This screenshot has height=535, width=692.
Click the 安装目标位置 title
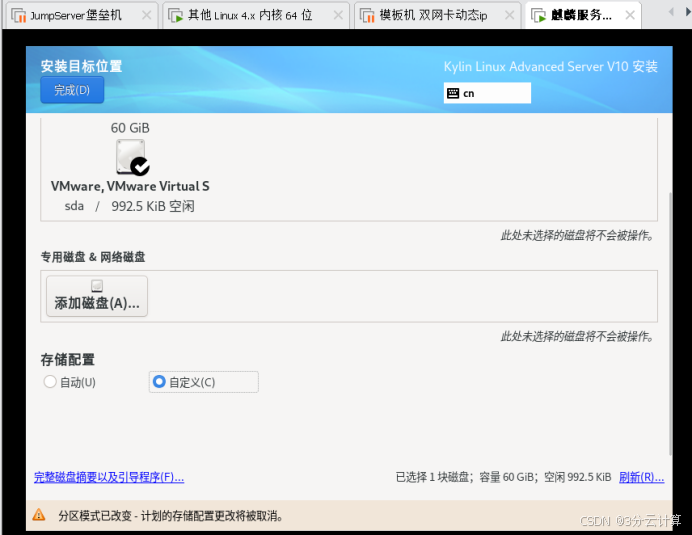(x=81, y=66)
